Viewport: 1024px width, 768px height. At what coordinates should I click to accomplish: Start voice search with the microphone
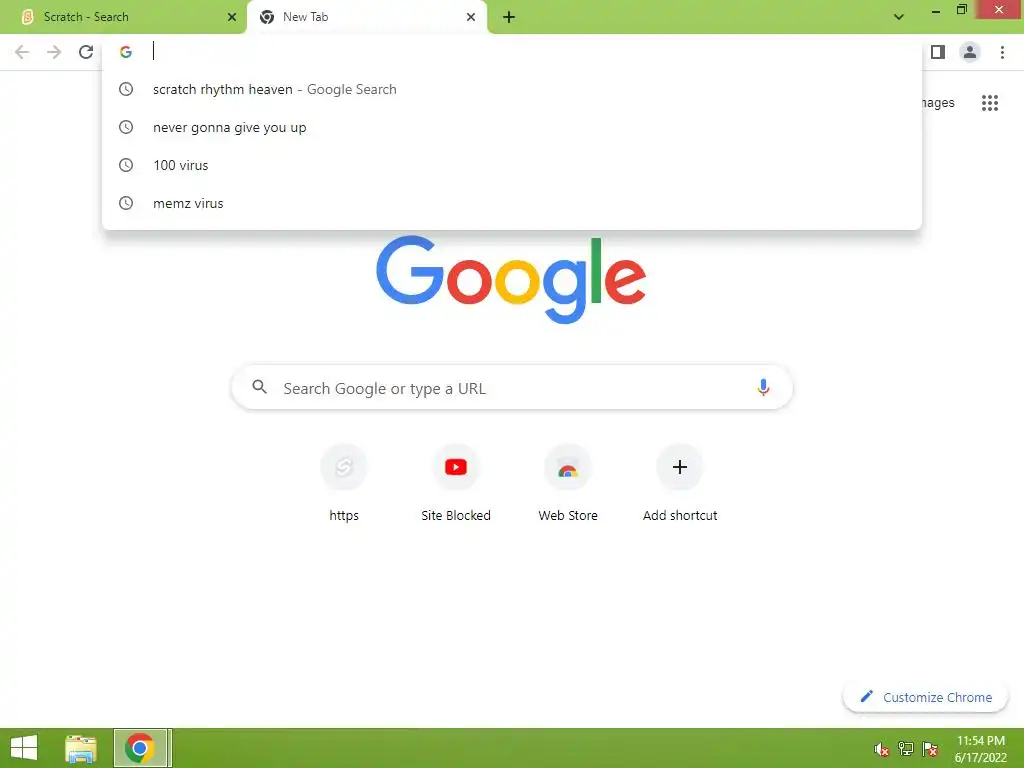click(763, 387)
